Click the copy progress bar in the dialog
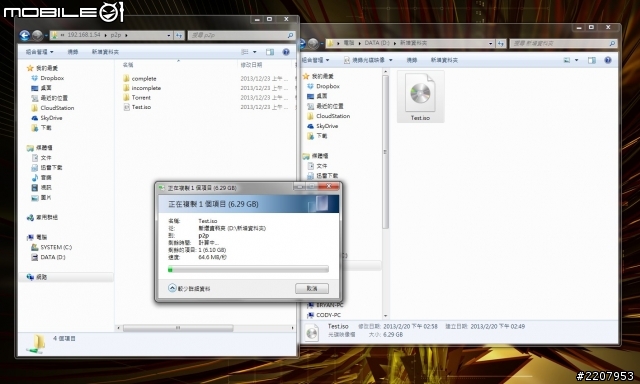Screen dimensions: 640x384 click(x=248, y=269)
